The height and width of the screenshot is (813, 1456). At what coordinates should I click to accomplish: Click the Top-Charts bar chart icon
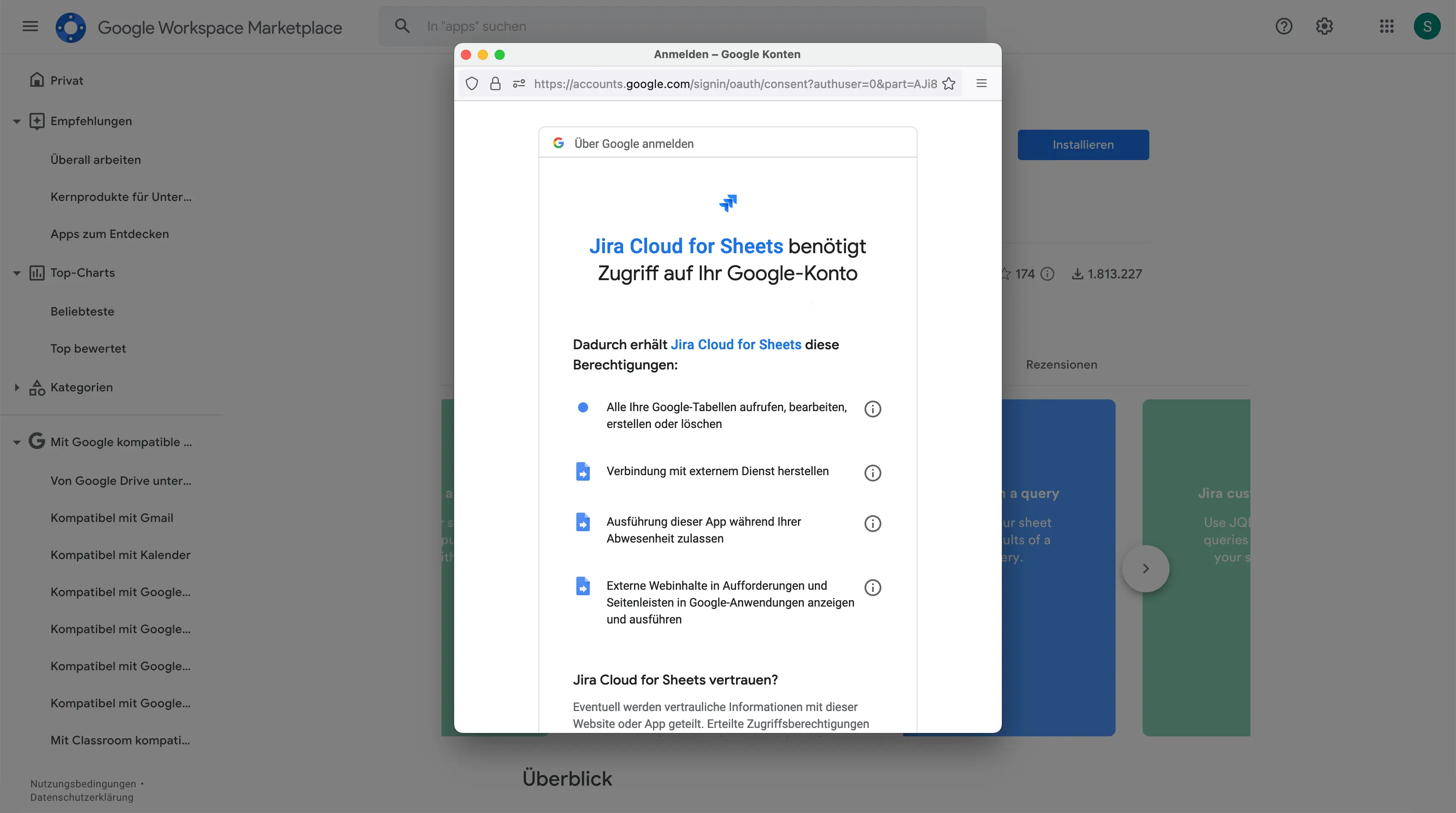(x=37, y=273)
